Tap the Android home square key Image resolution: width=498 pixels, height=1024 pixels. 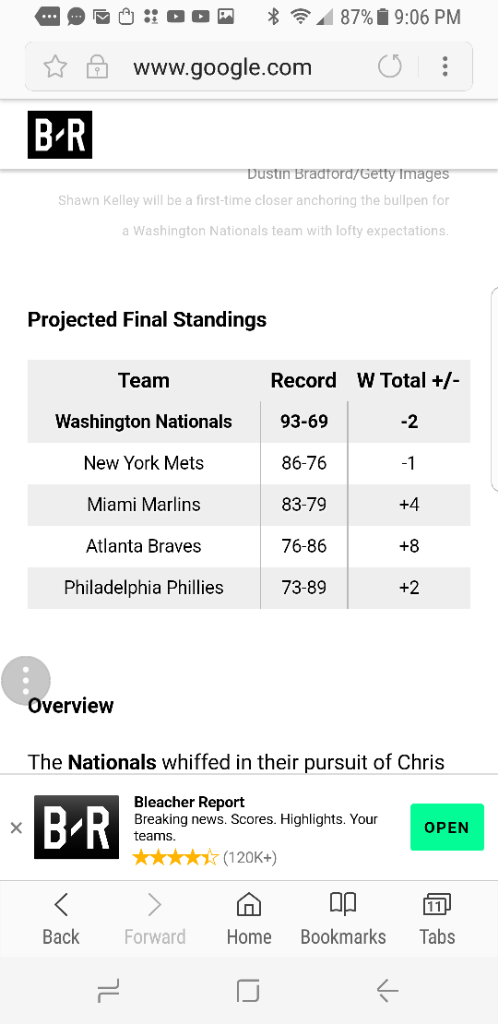(248, 991)
